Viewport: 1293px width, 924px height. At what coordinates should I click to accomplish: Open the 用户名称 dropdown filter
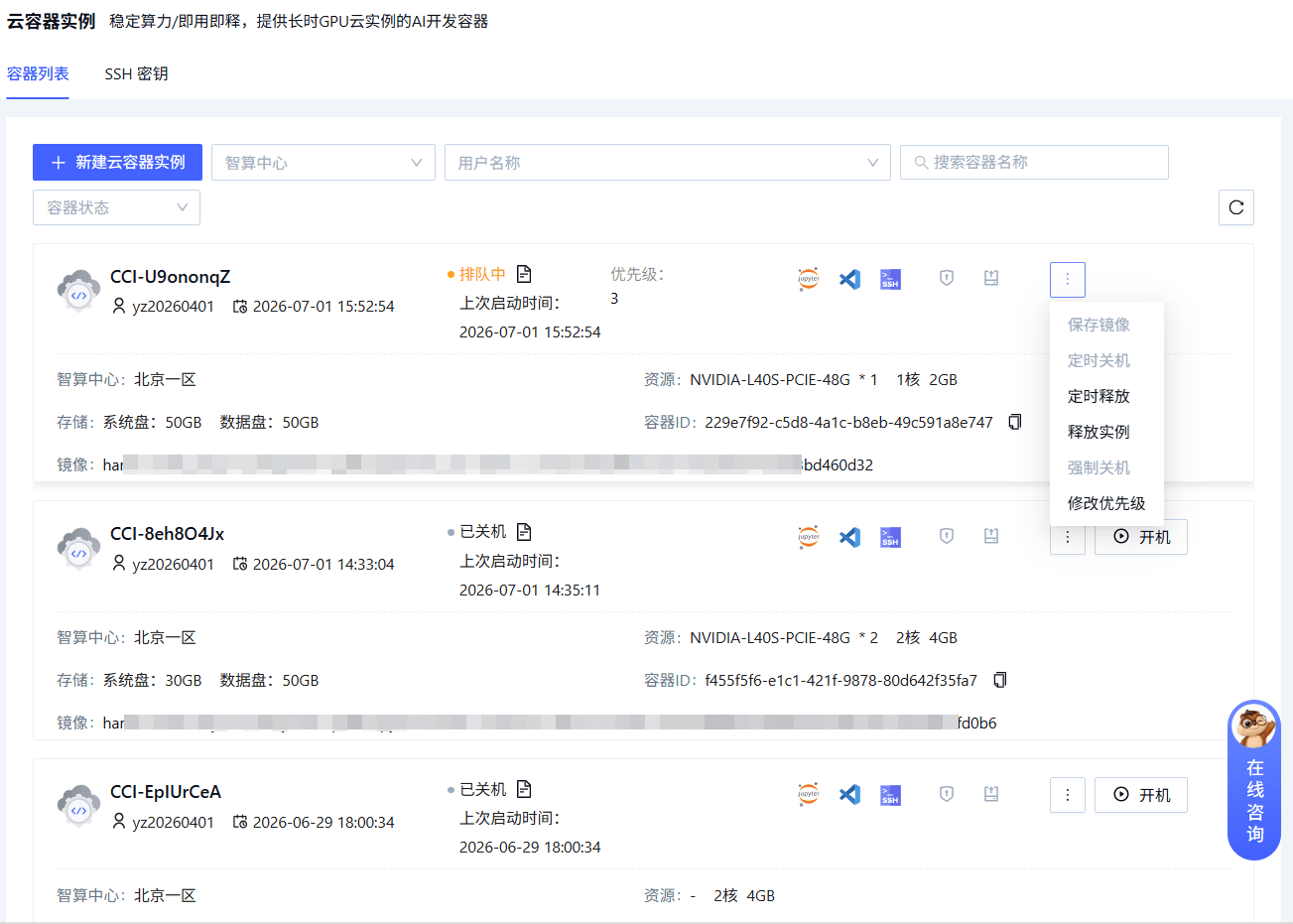coord(668,163)
